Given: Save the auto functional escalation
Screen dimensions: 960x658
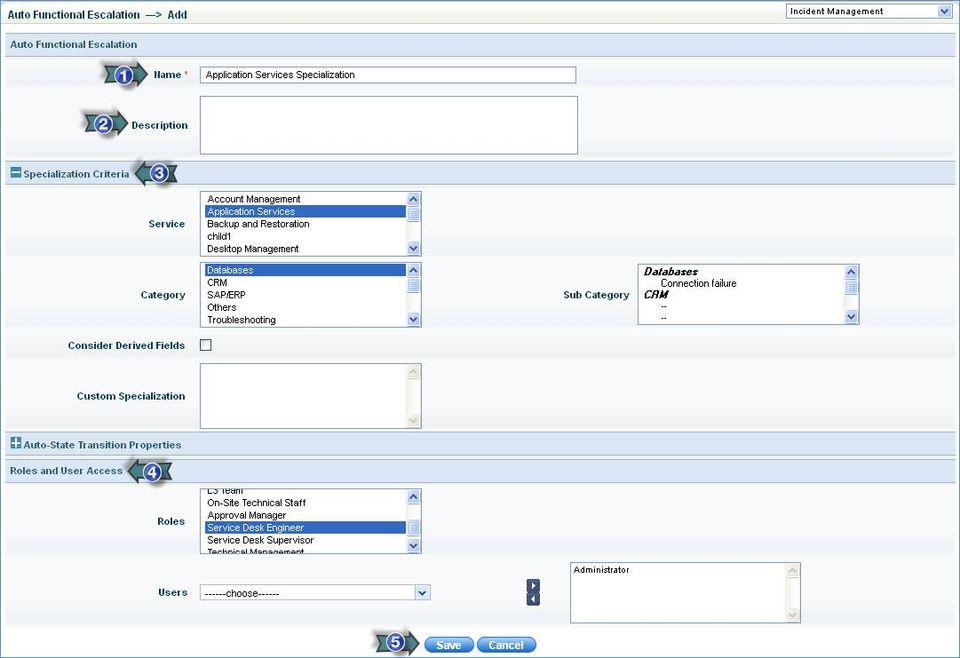Looking at the screenshot, I should 449,645.
